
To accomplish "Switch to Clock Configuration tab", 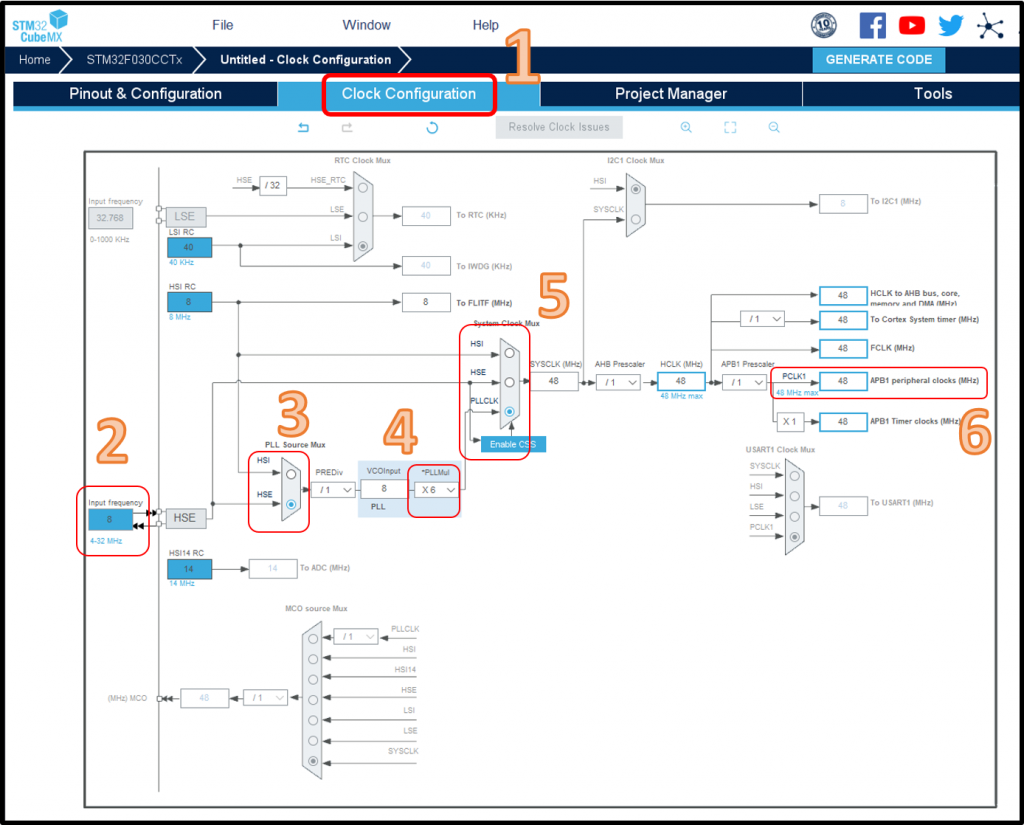I will (409, 93).
